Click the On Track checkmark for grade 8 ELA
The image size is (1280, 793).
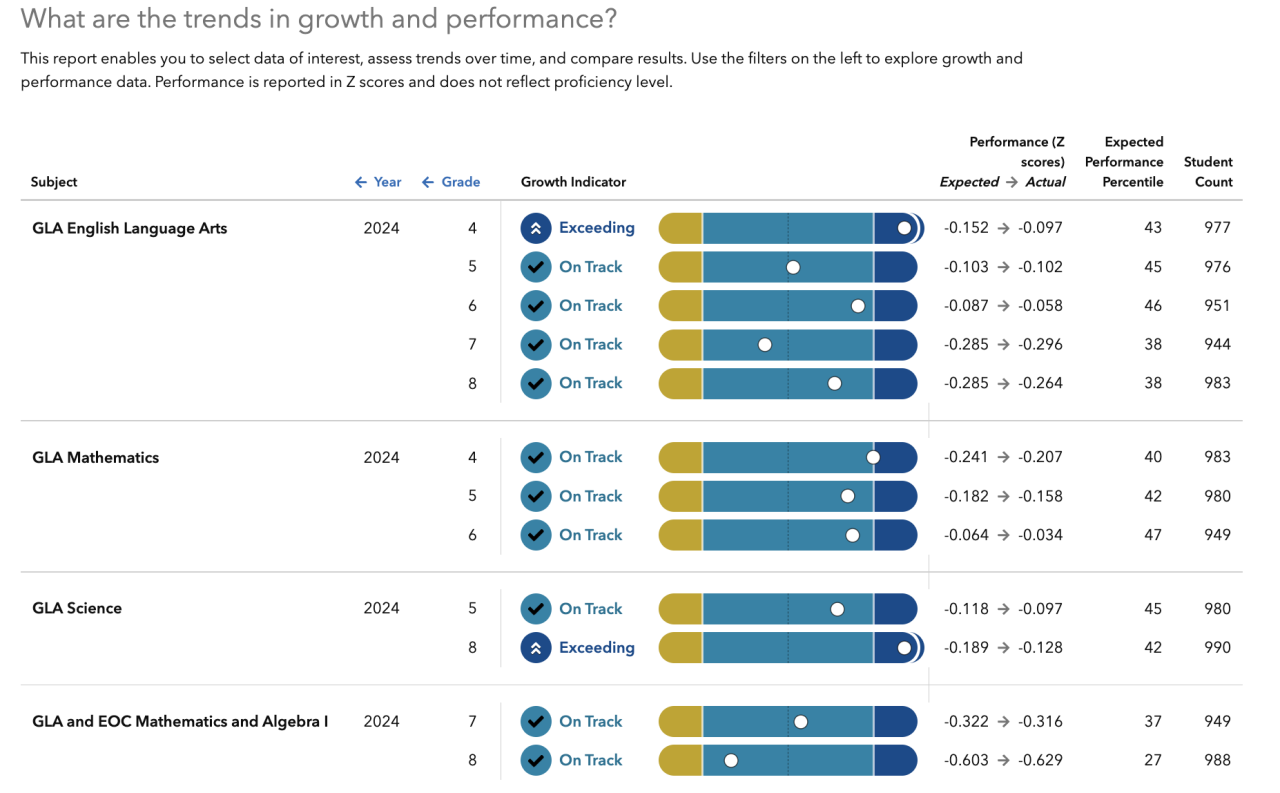click(536, 383)
